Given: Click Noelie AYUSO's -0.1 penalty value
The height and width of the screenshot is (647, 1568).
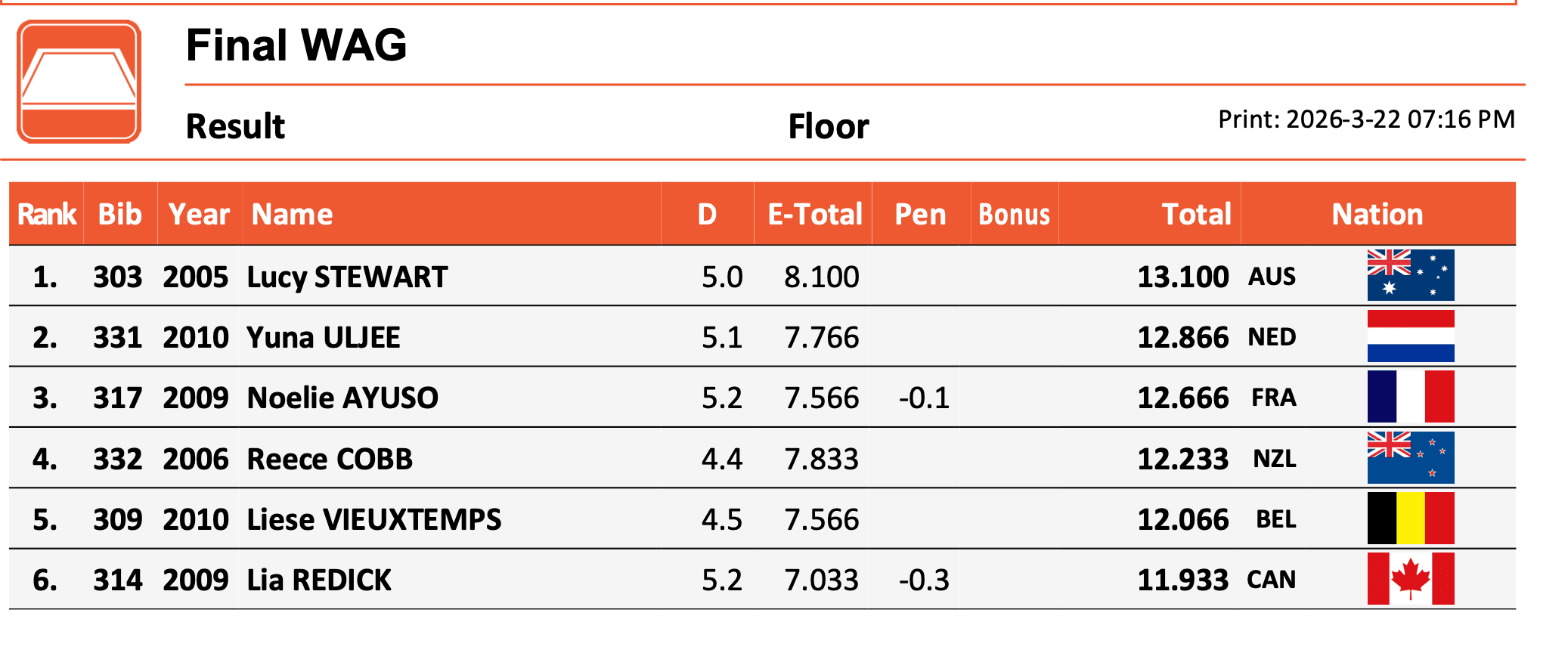Looking at the screenshot, I should [923, 398].
